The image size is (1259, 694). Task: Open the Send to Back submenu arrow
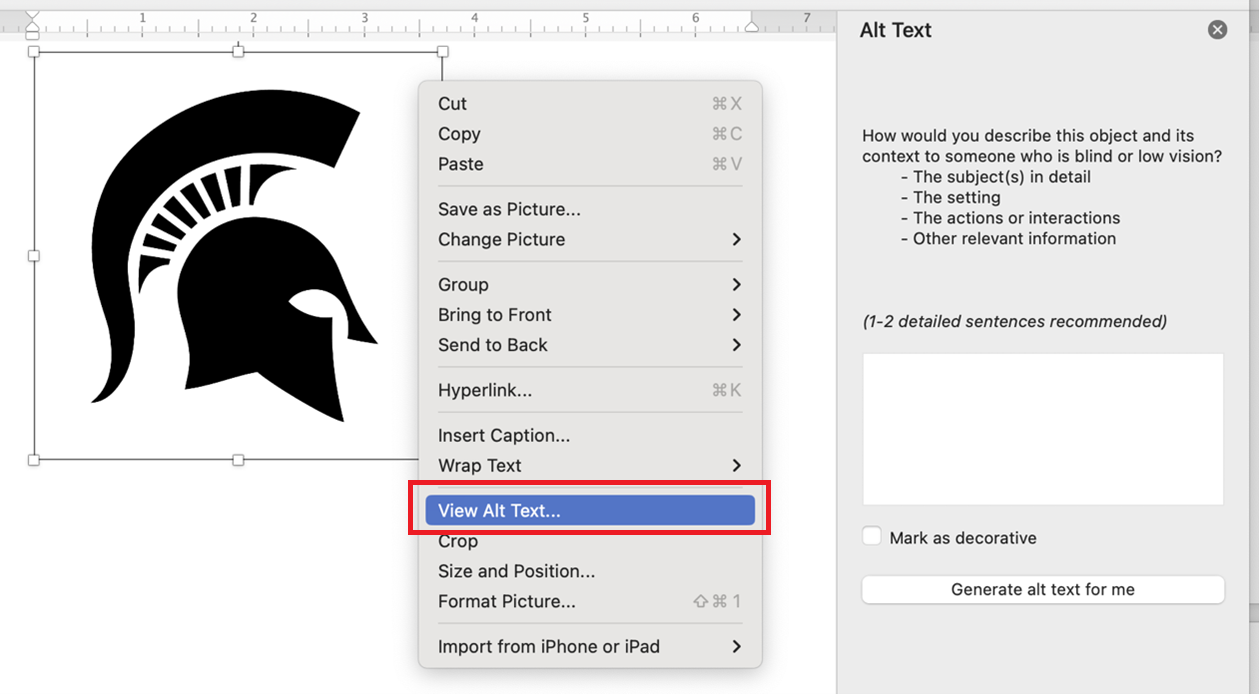736,344
